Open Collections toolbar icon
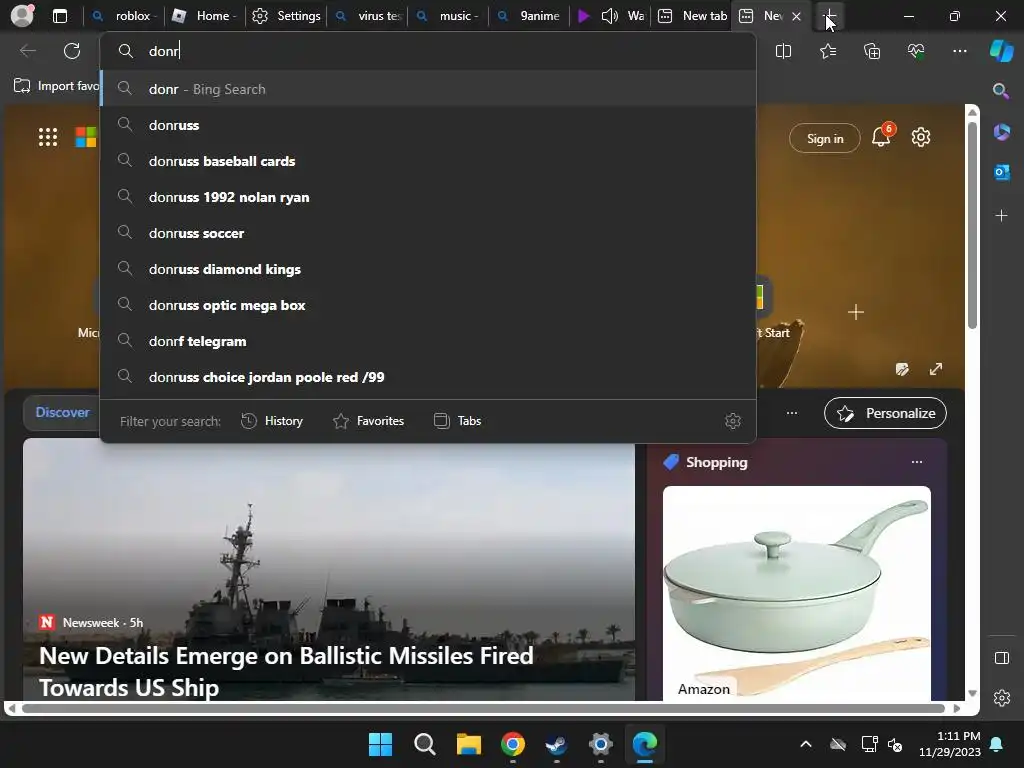 point(872,51)
